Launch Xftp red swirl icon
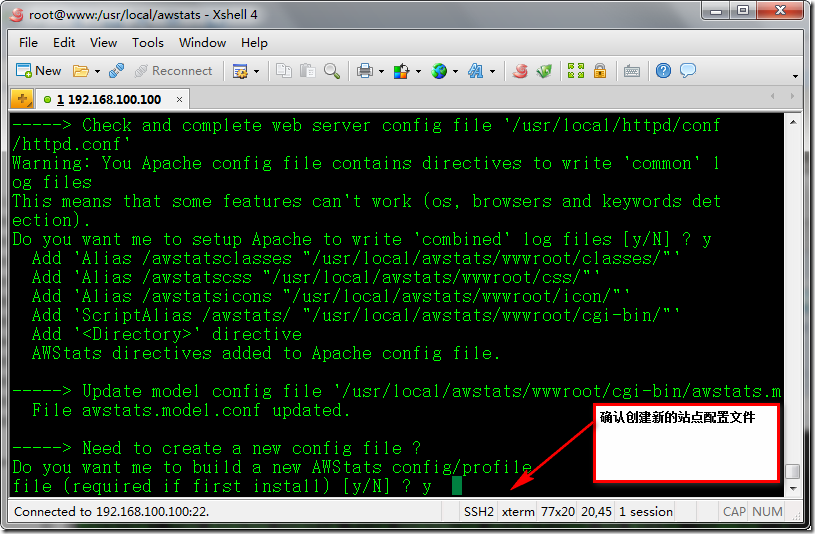Viewport: 815px width, 534px height. tap(520, 70)
